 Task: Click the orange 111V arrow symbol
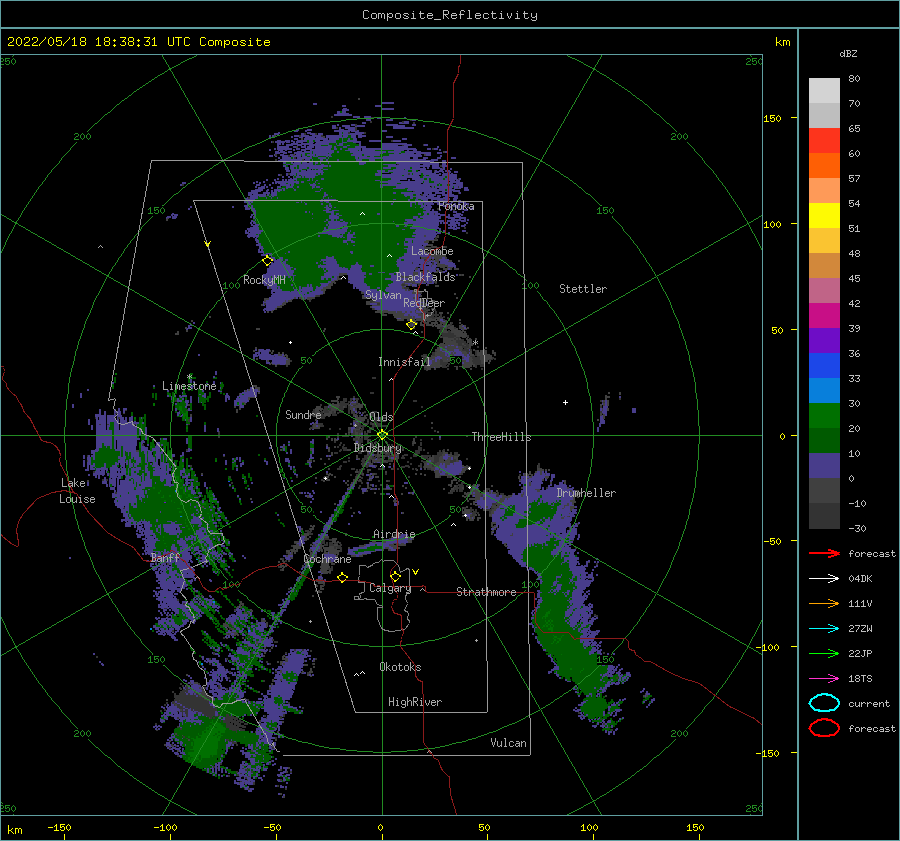click(x=824, y=603)
